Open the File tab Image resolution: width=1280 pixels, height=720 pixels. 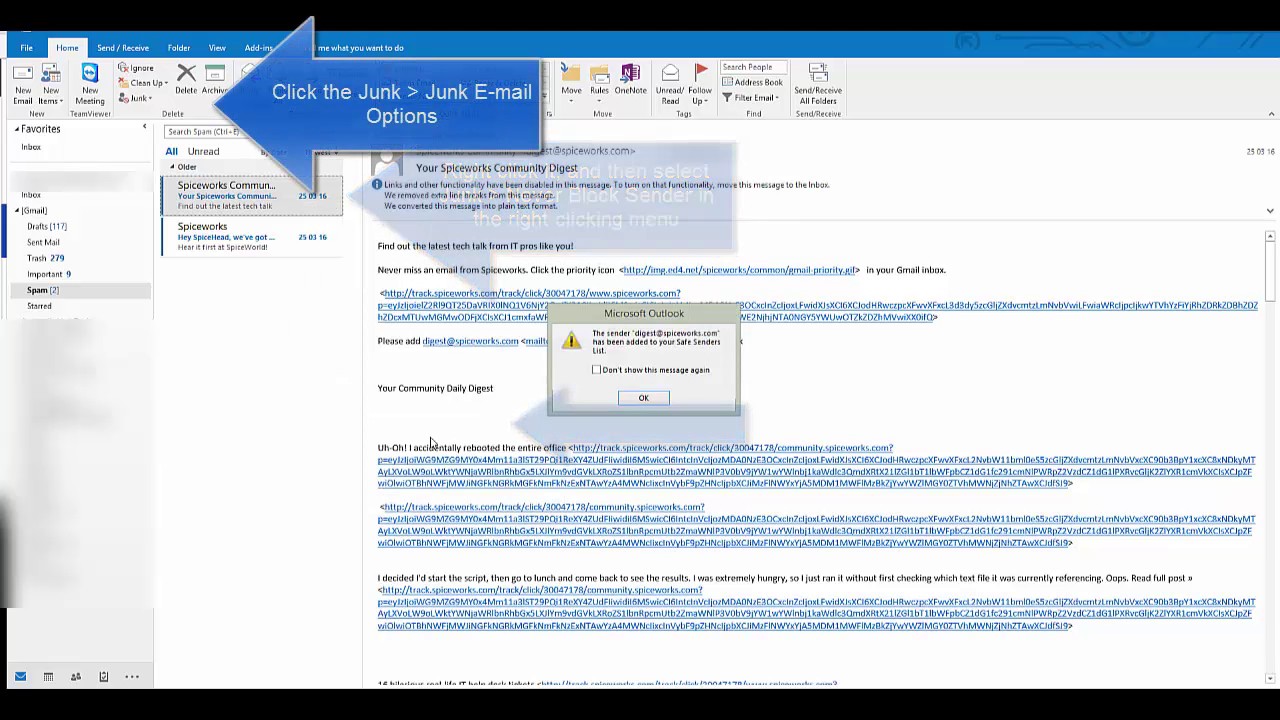27,47
